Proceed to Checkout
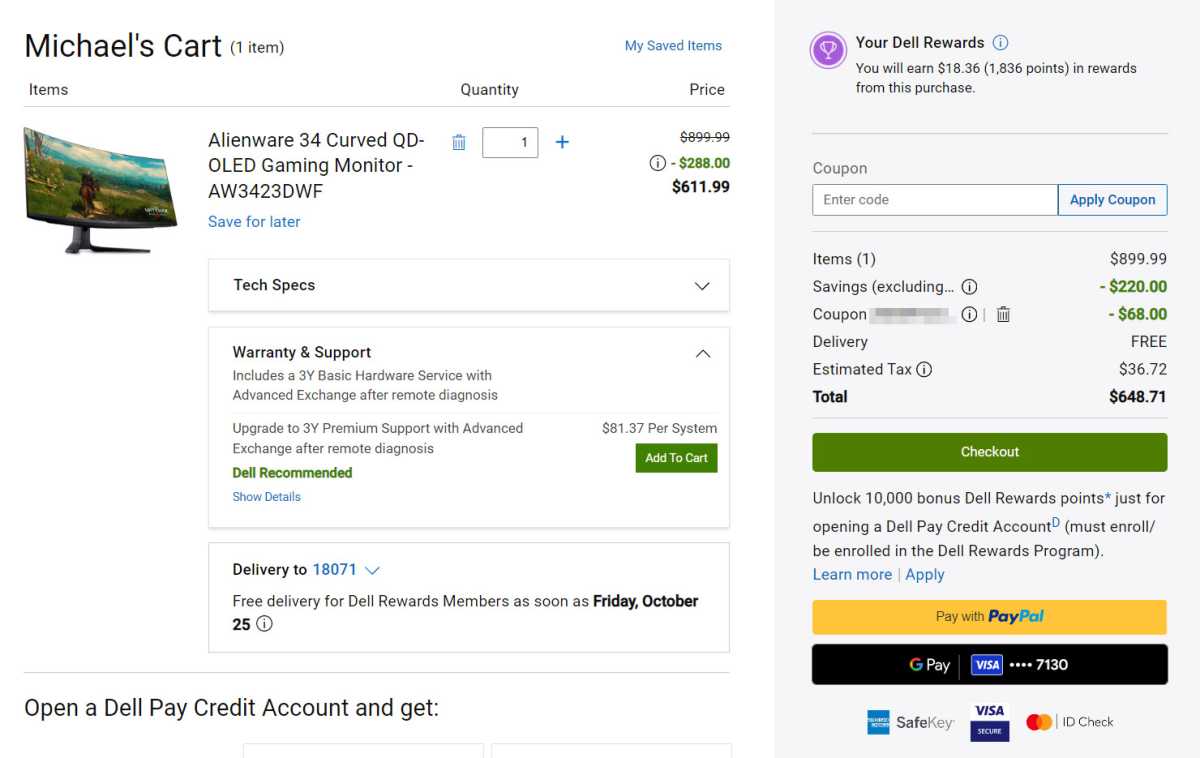The image size is (1200, 758). (x=989, y=452)
